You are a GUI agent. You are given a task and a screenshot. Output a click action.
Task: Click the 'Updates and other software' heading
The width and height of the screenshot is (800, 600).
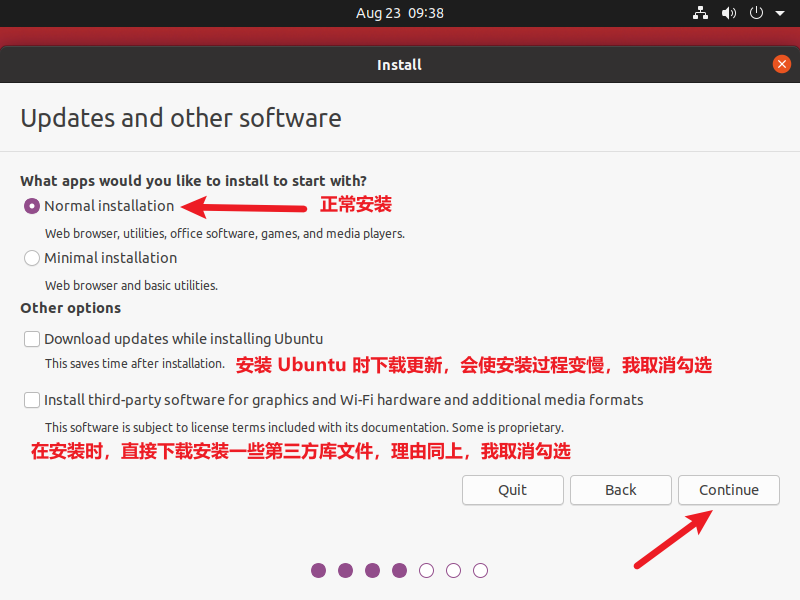[181, 118]
